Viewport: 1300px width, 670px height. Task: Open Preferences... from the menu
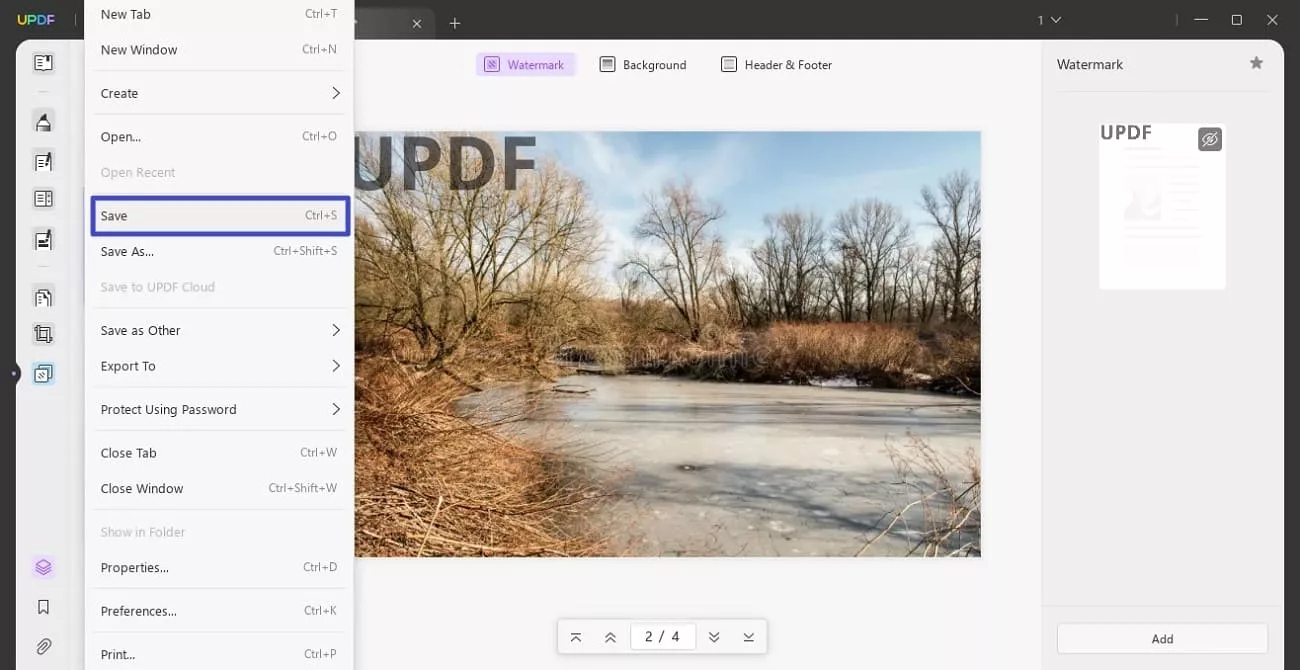click(x=219, y=611)
